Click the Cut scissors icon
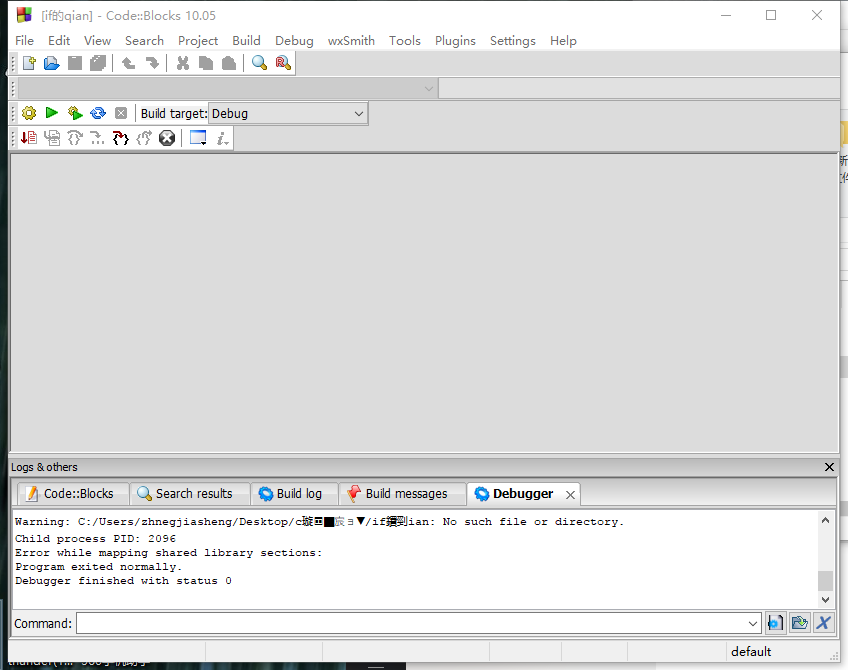The image size is (848, 670). pos(183,63)
